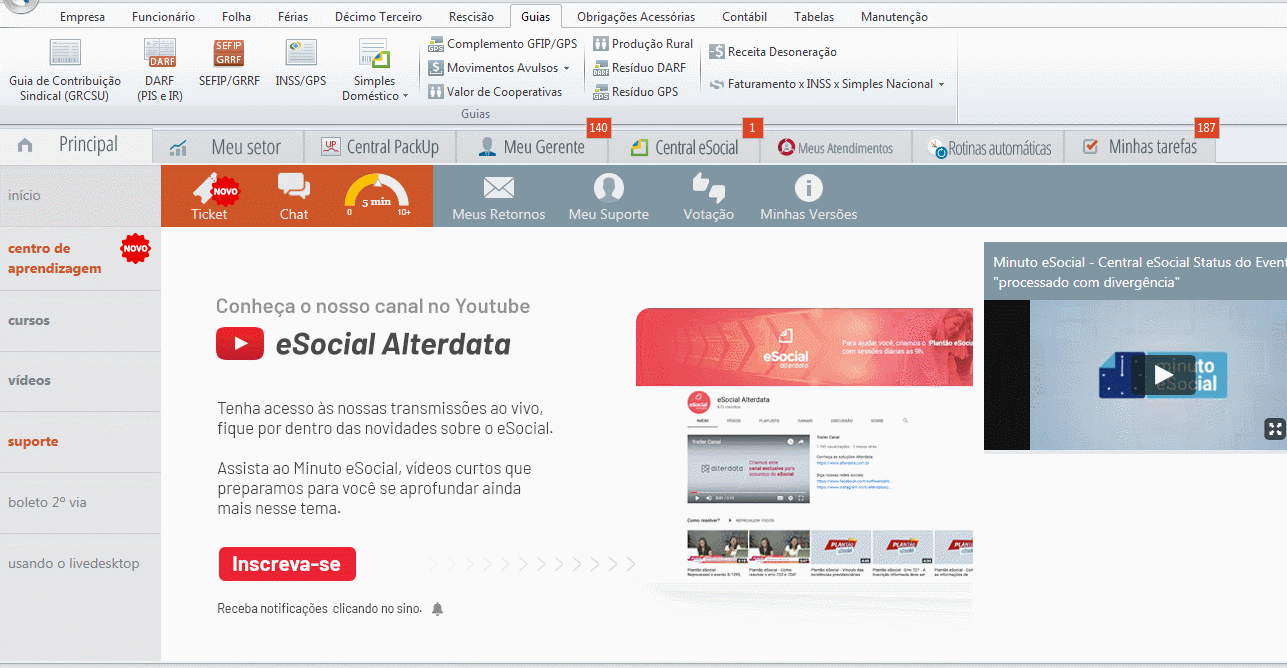1287x668 pixels.
Task: Open the Tabelas ribbon tab
Action: pyautogui.click(x=814, y=17)
